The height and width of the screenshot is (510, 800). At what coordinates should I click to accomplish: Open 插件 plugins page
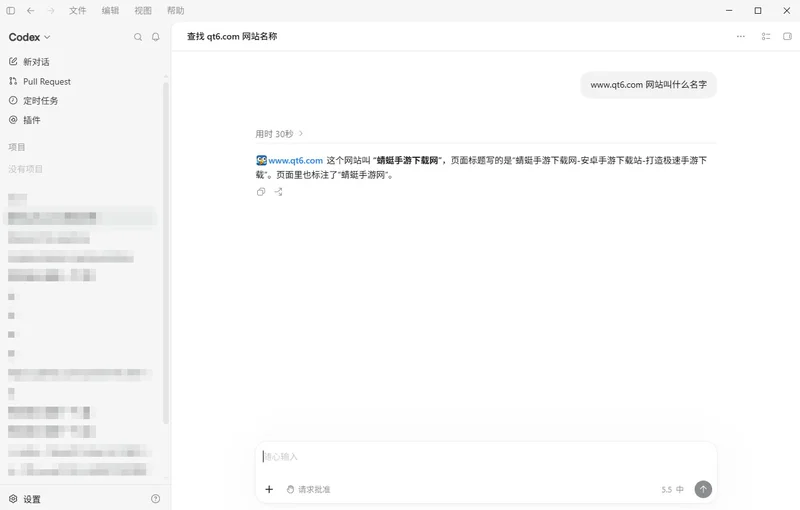tap(24, 120)
